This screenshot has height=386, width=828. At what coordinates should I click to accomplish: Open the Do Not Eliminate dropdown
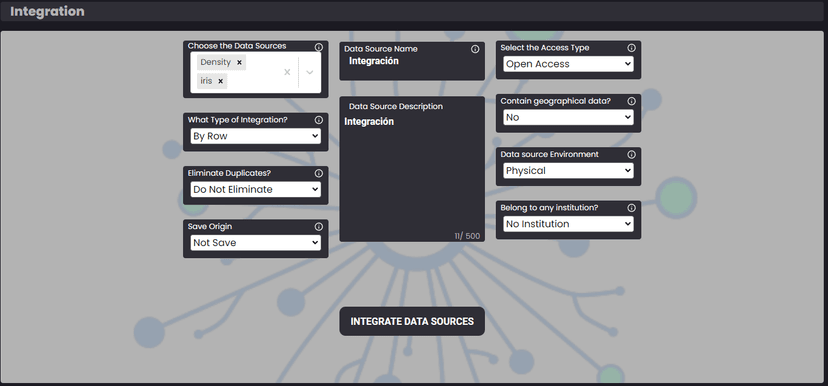click(x=256, y=190)
